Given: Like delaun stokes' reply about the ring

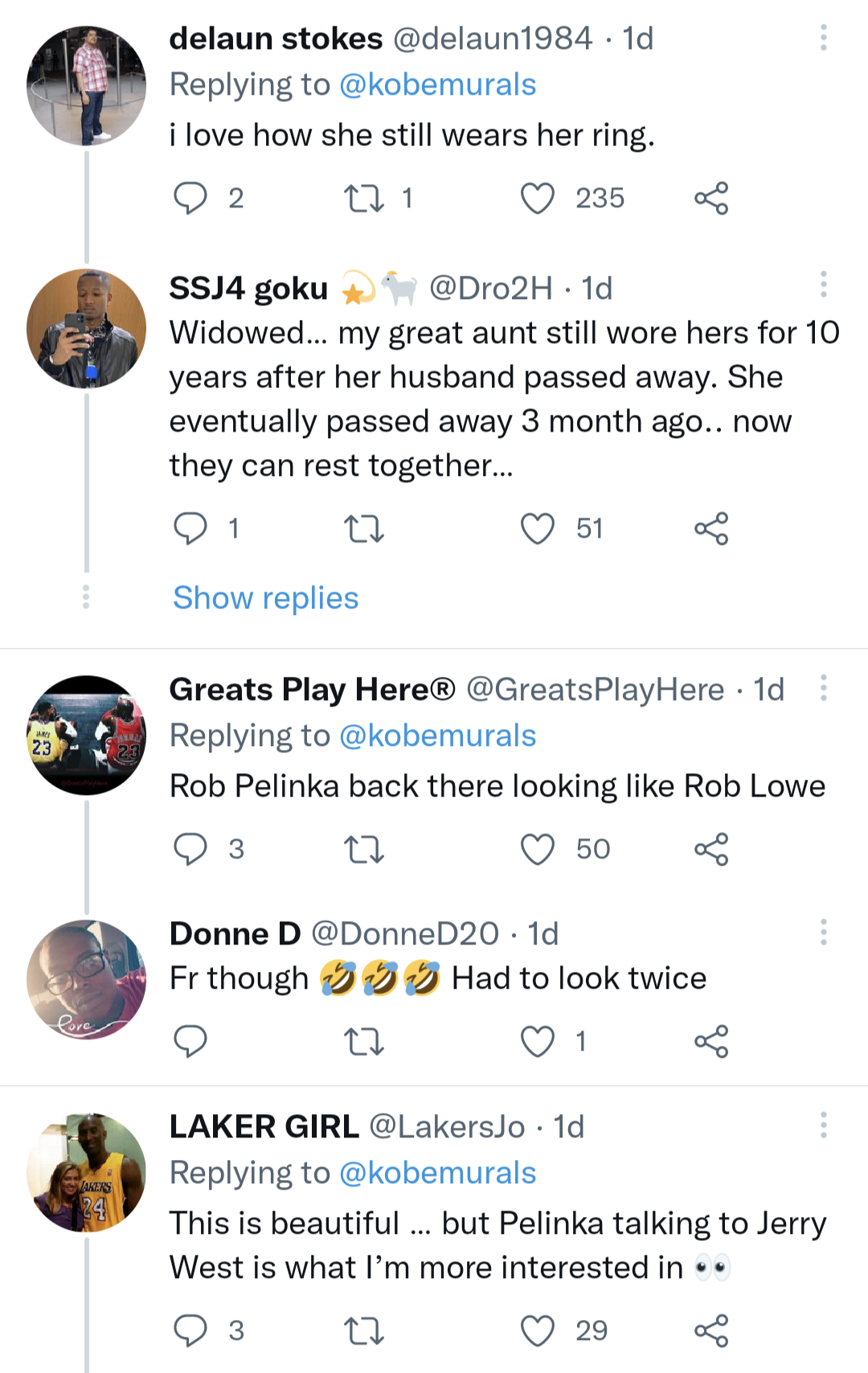Looking at the screenshot, I should pos(537,199).
